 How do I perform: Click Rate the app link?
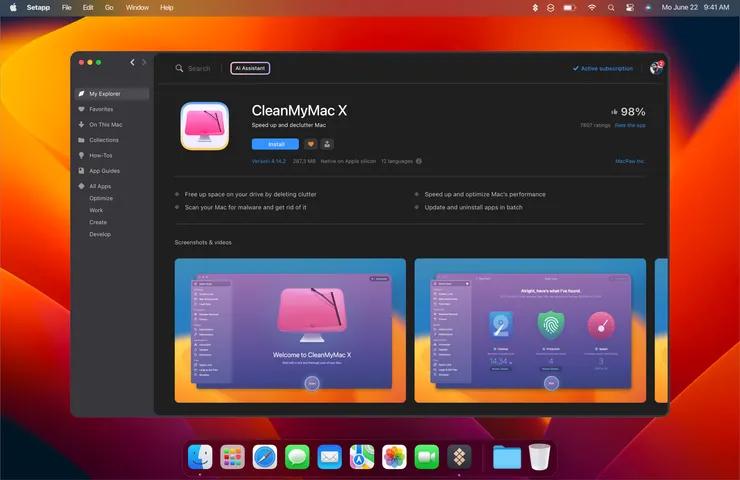tap(630, 125)
